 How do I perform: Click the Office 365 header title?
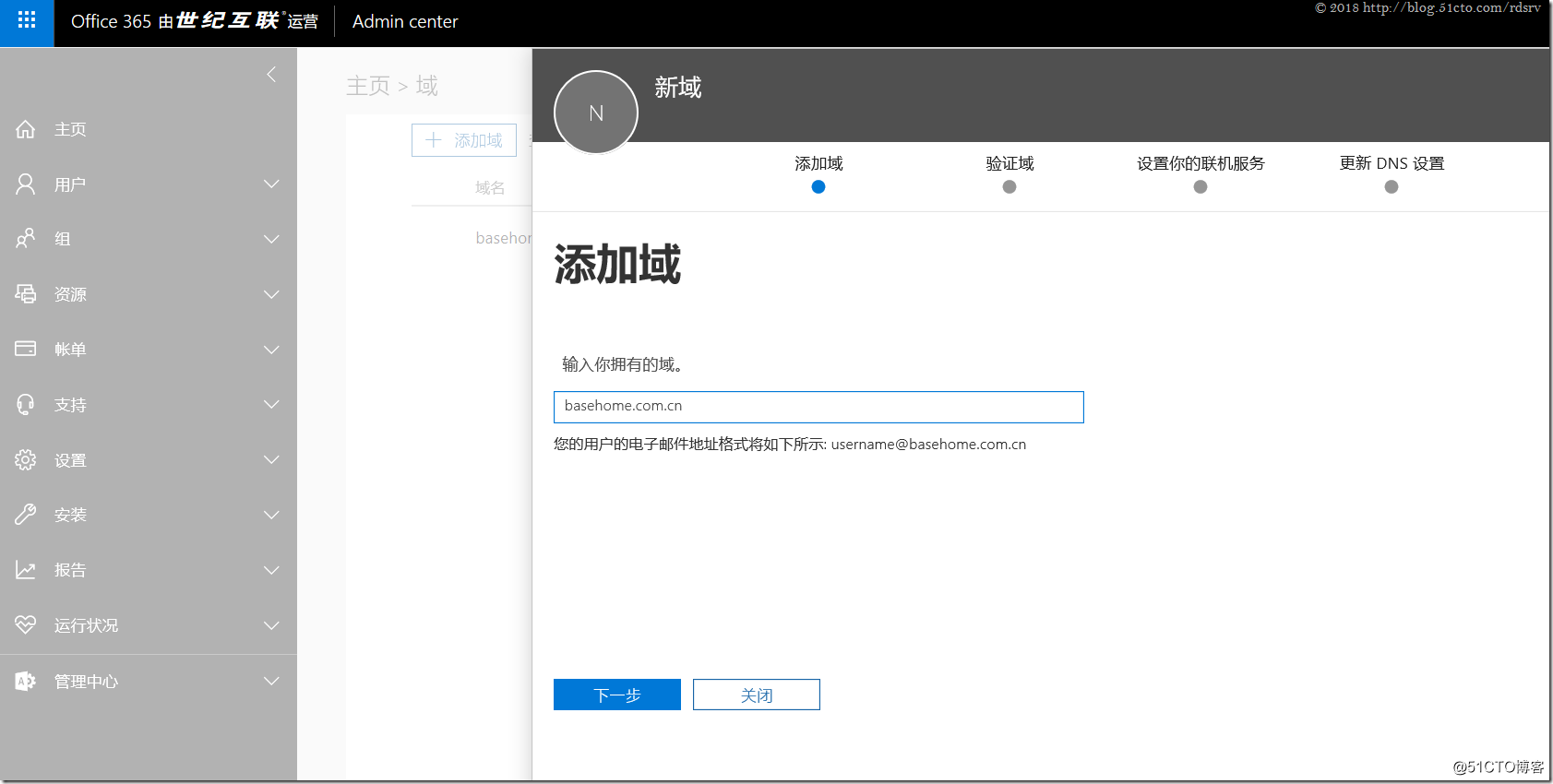[195, 21]
